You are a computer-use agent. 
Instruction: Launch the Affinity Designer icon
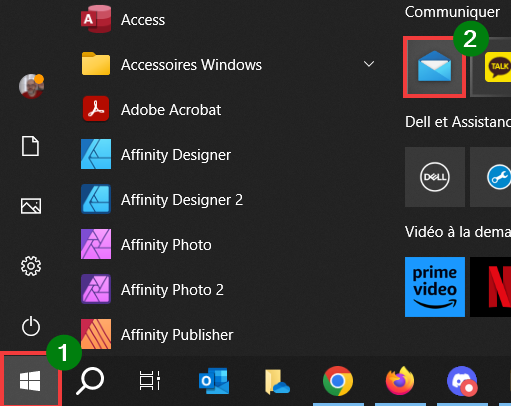point(96,154)
